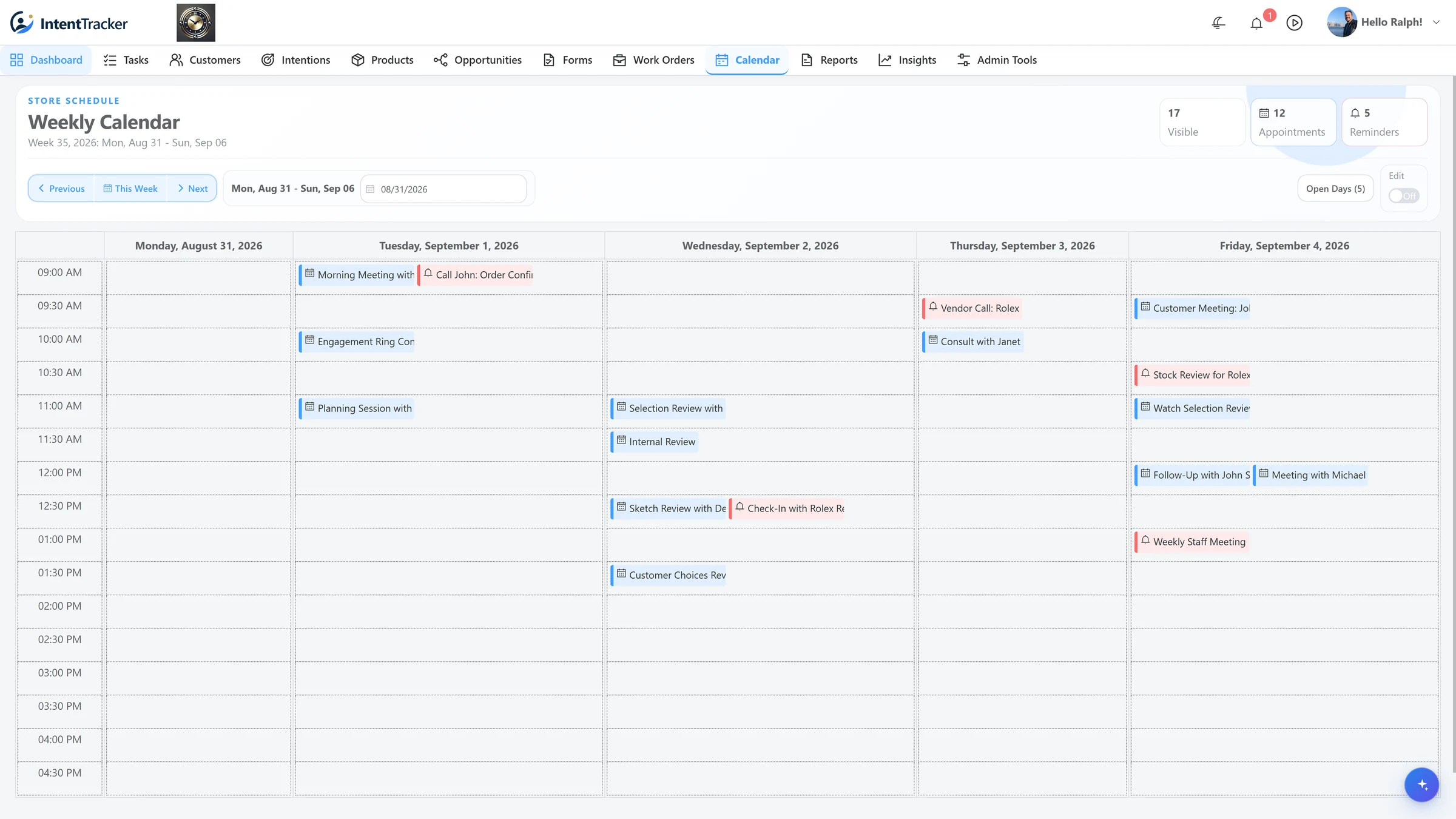The width and height of the screenshot is (1456, 819).
Task: Open the floating AI sparkle button
Action: 1421,784
